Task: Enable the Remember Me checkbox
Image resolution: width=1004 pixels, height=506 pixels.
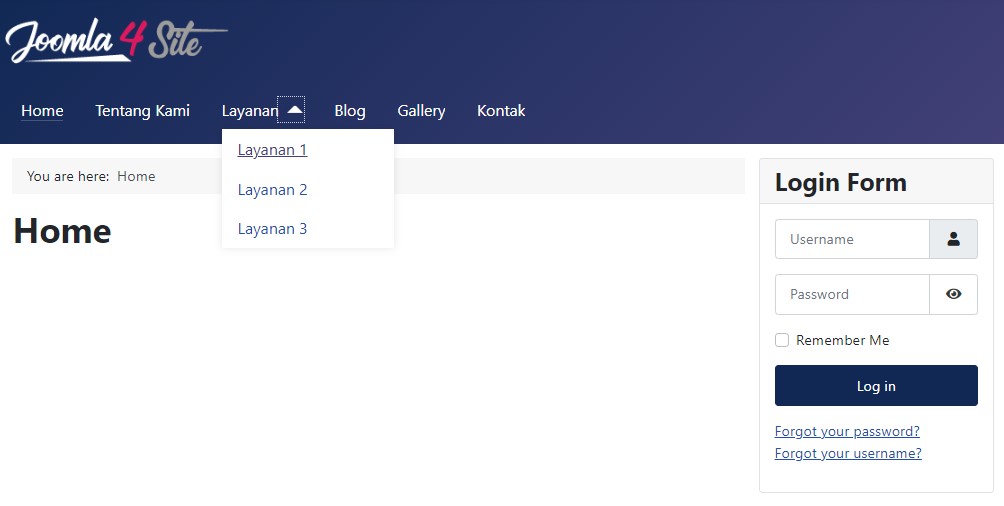Action: (x=782, y=340)
